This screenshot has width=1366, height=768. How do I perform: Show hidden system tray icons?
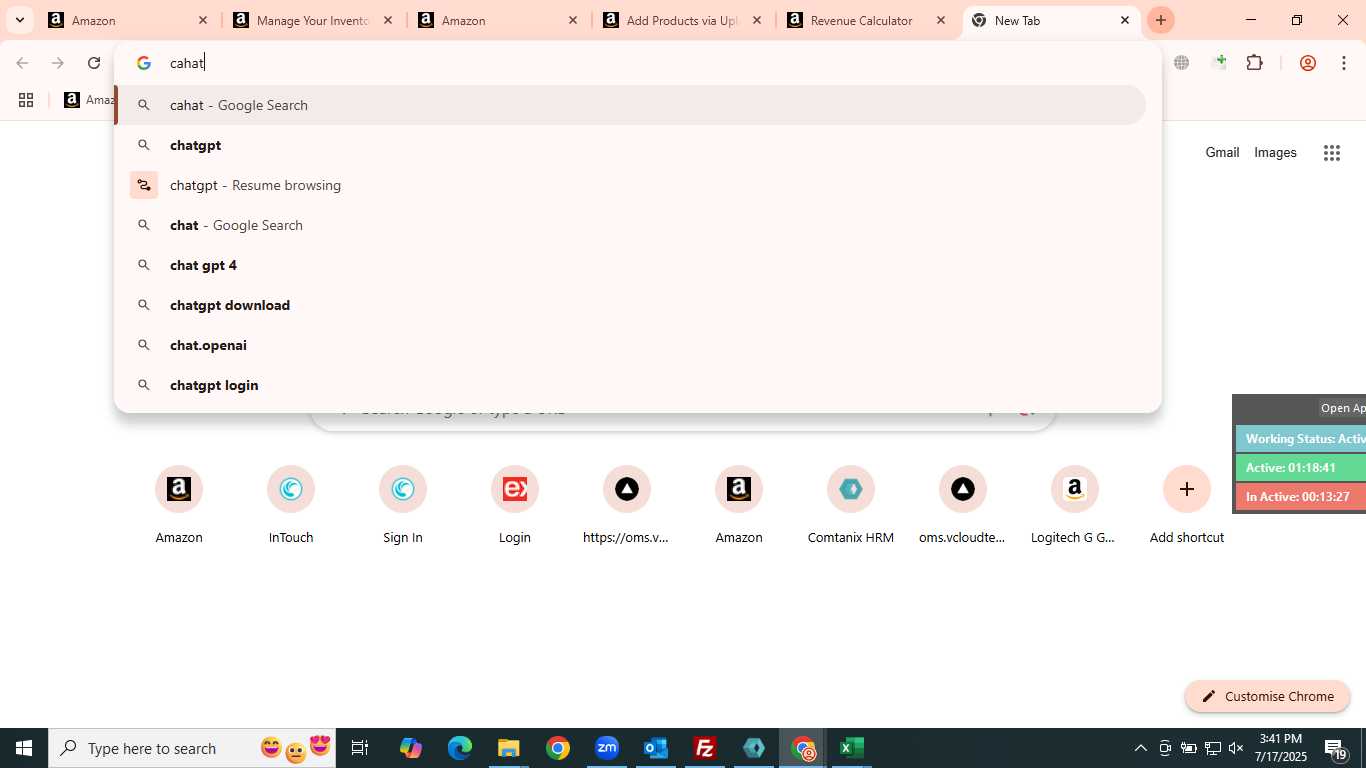coord(1141,748)
